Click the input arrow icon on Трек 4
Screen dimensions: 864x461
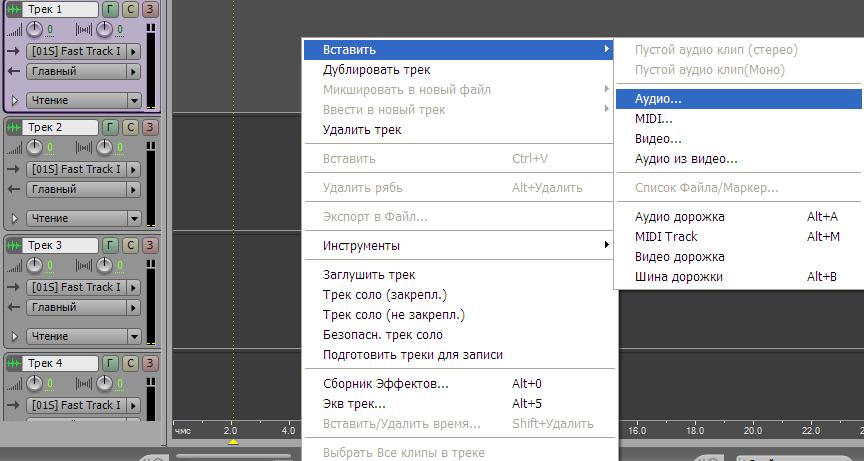tap(13, 405)
